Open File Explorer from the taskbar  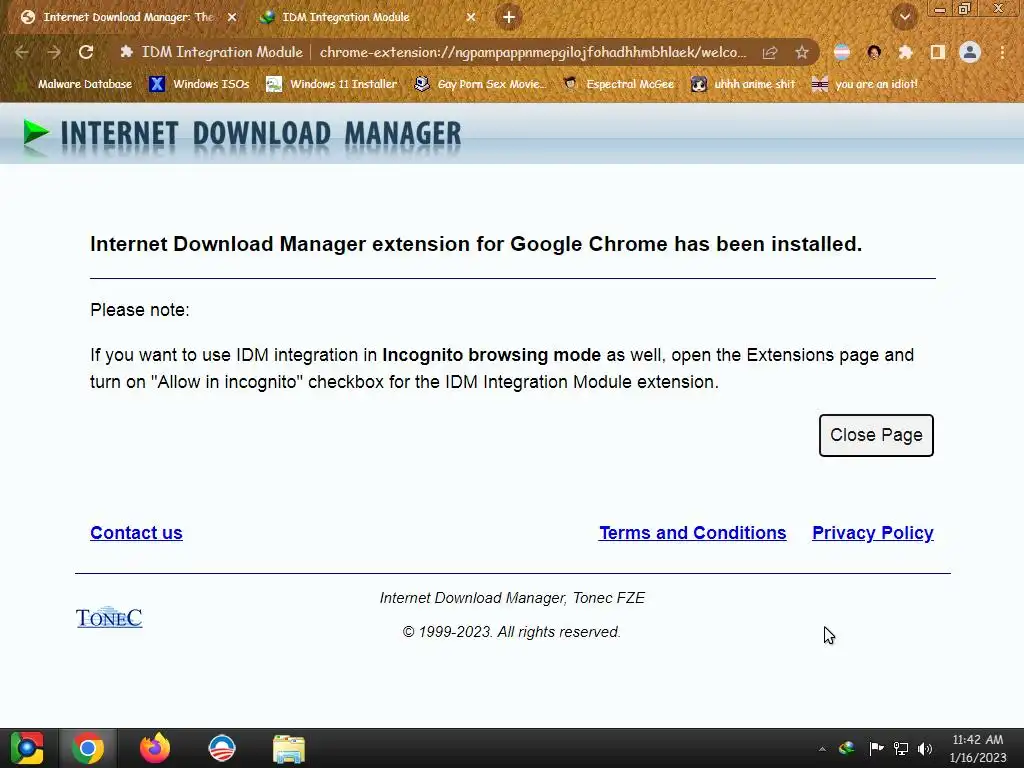pos(289,749)
